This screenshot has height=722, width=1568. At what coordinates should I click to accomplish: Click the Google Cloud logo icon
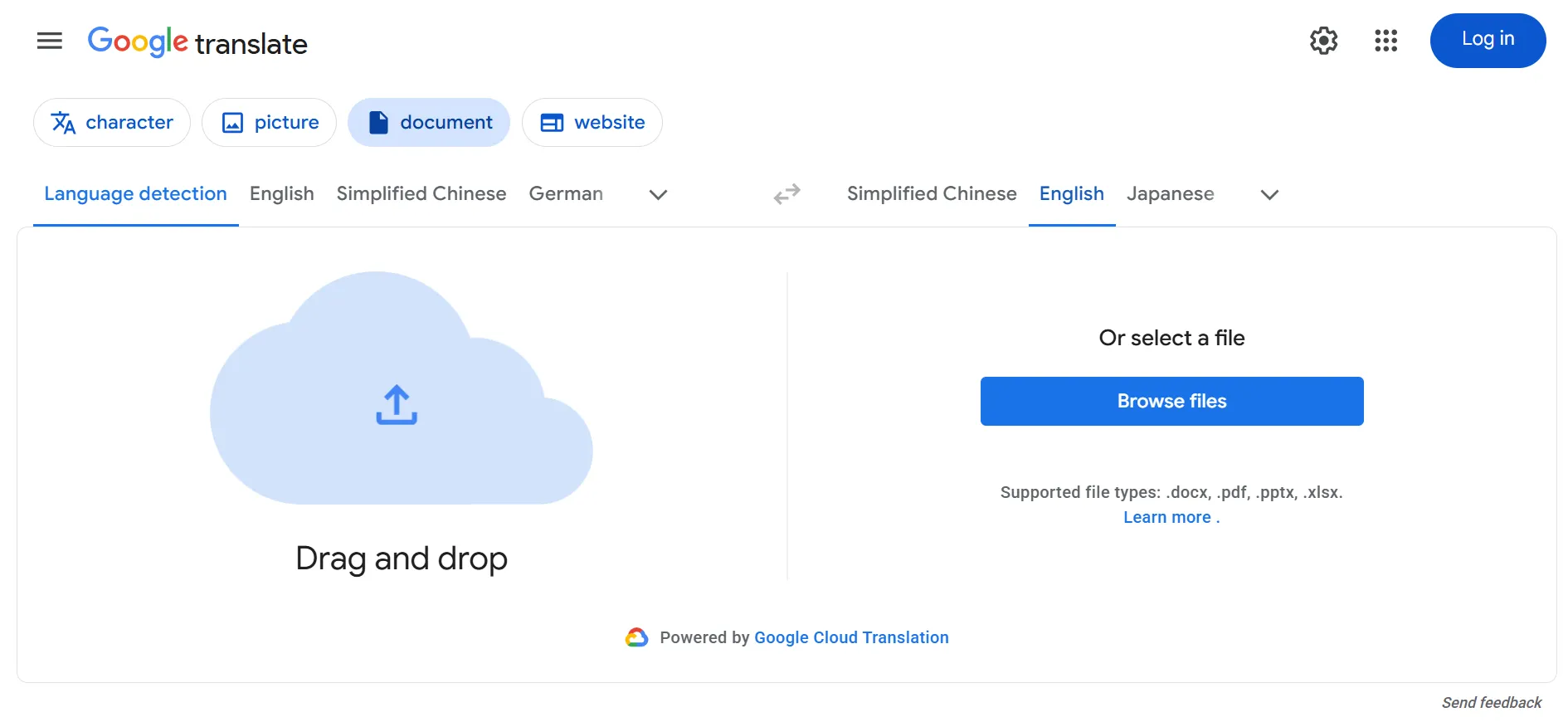(x=636, y=637)
